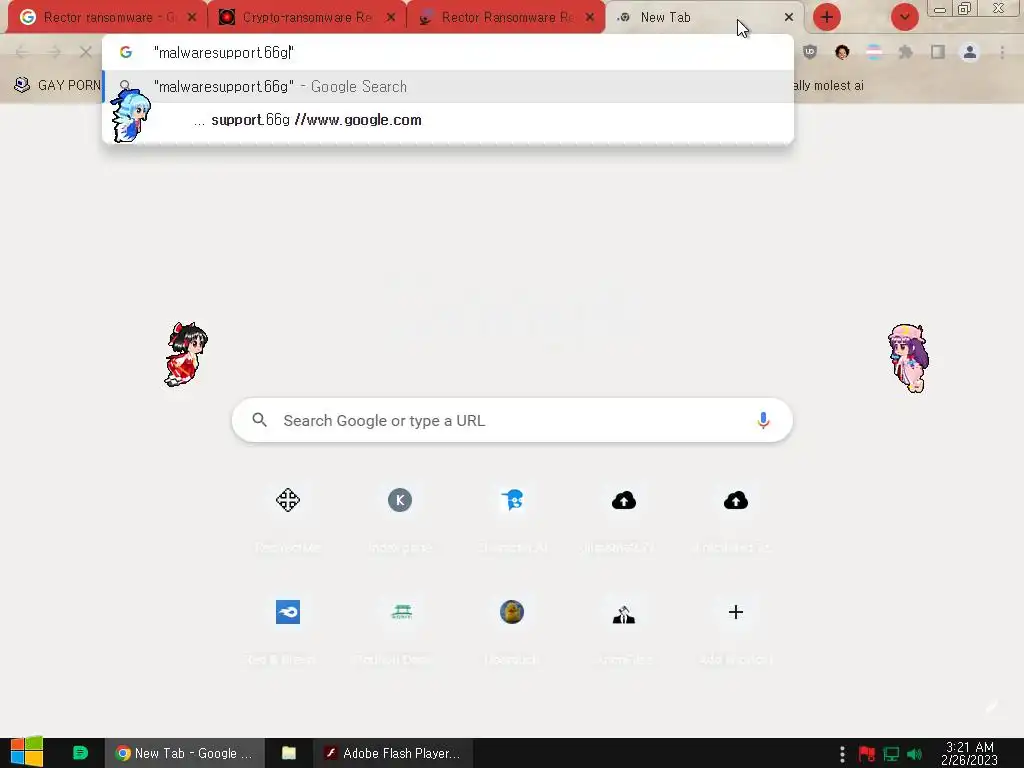Switch to the Crypto-ransomware tab

(297, 18)
